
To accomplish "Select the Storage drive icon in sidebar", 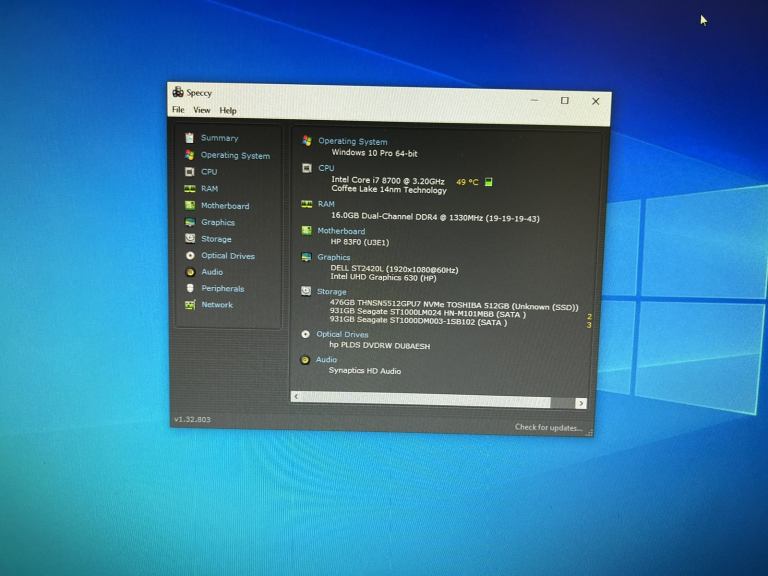I will coord(190,239).
